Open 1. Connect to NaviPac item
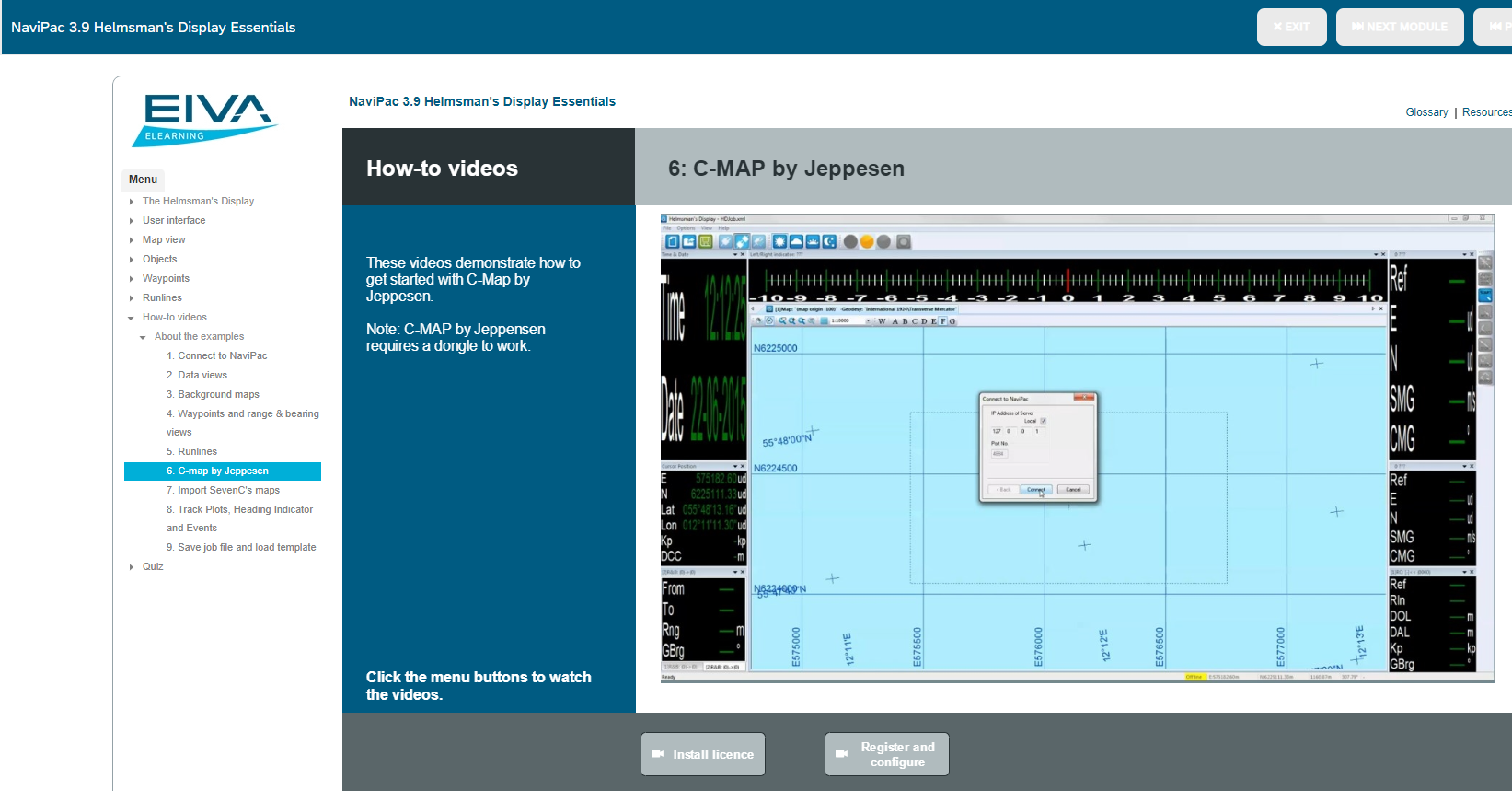Viewport: 1512px width, 791px height. (217, 355)
